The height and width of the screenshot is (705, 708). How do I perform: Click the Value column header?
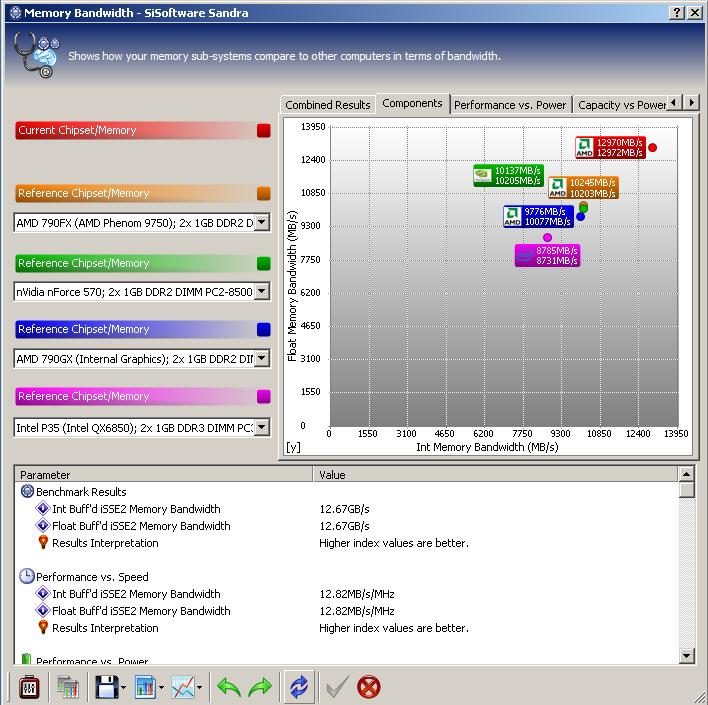[495, 475]
